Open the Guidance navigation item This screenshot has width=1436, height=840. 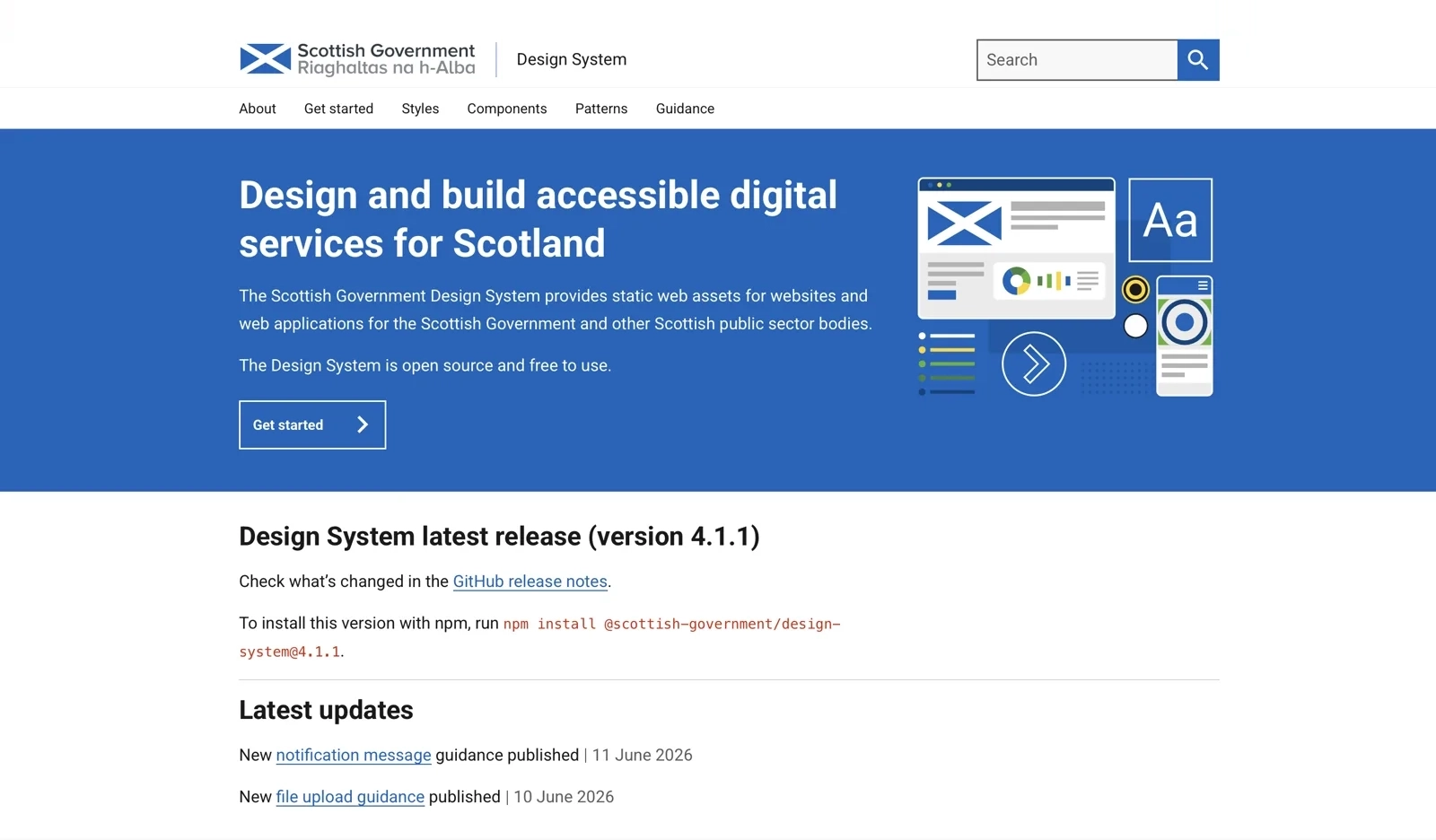(x=685, y=109)
